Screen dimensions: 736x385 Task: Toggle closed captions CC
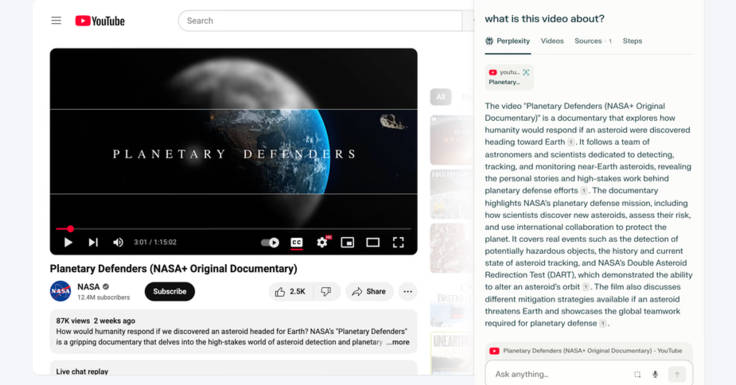click(297, 242)
